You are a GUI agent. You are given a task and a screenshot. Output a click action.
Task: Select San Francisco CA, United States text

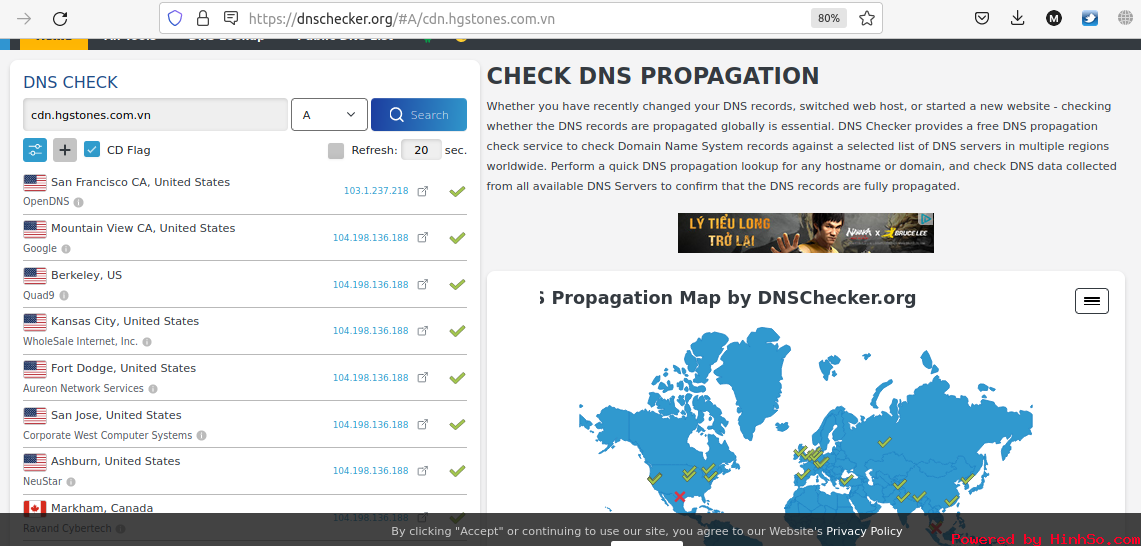click(140, 182)
